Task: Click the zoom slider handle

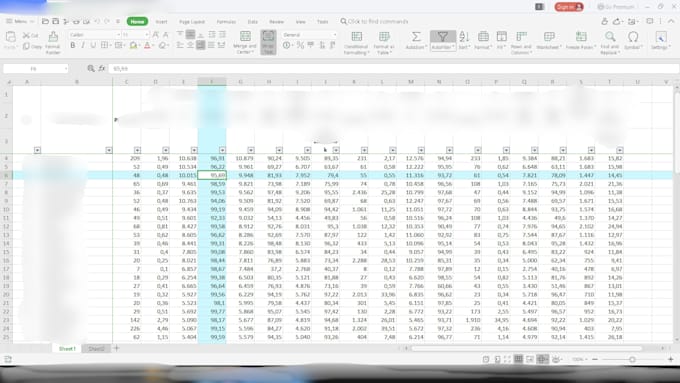Action: [632, 360]
